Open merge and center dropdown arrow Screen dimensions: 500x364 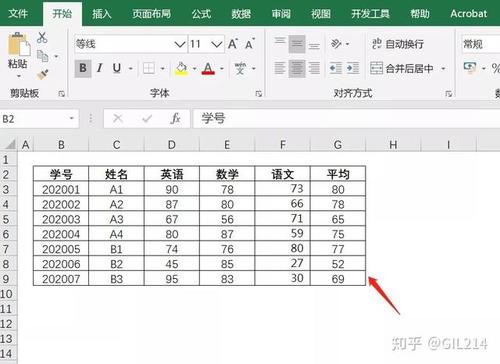[443, 69]
